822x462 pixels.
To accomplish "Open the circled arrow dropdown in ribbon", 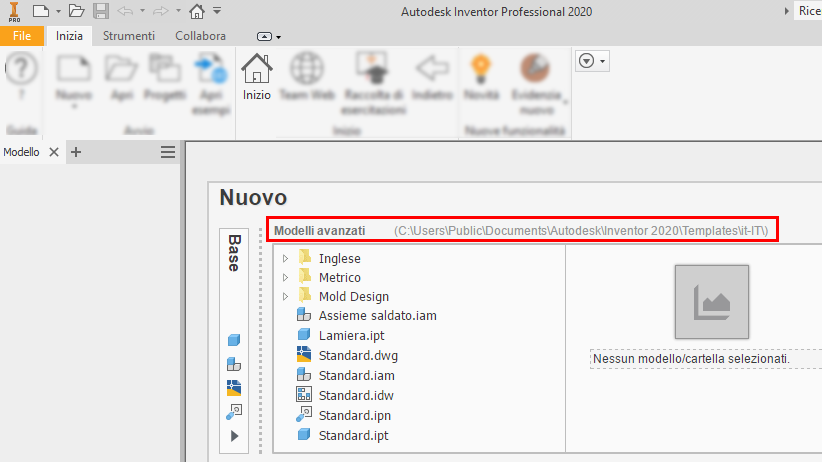I will [x=592, y=61].
